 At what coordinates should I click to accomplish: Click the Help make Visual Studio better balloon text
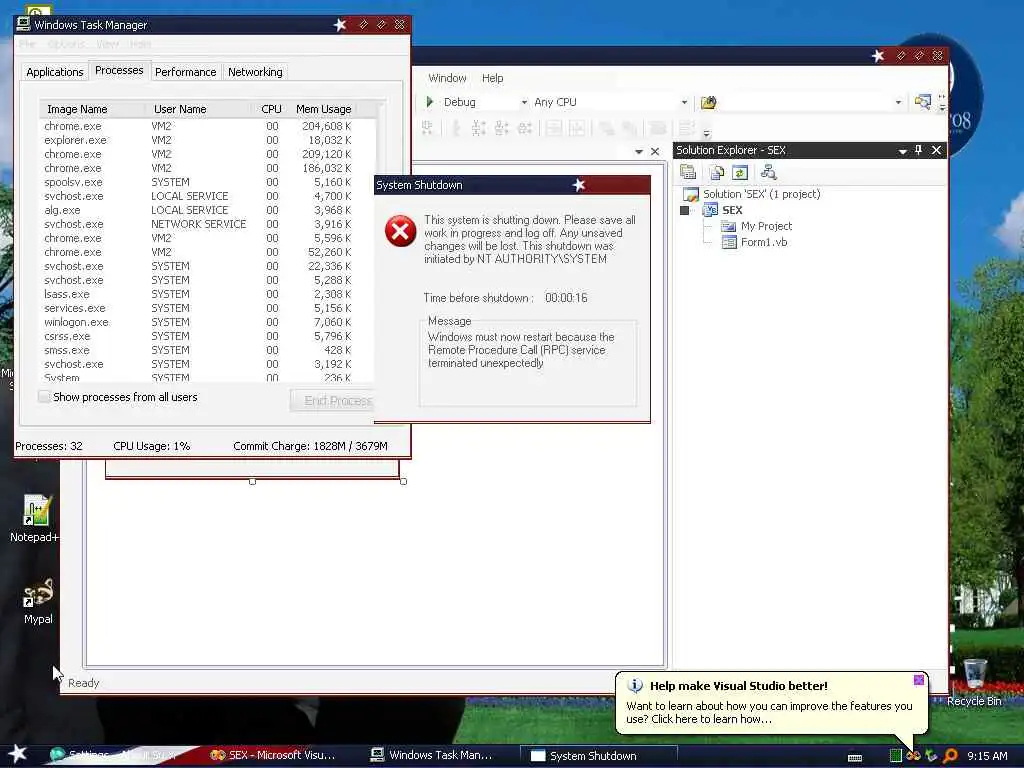739,686
